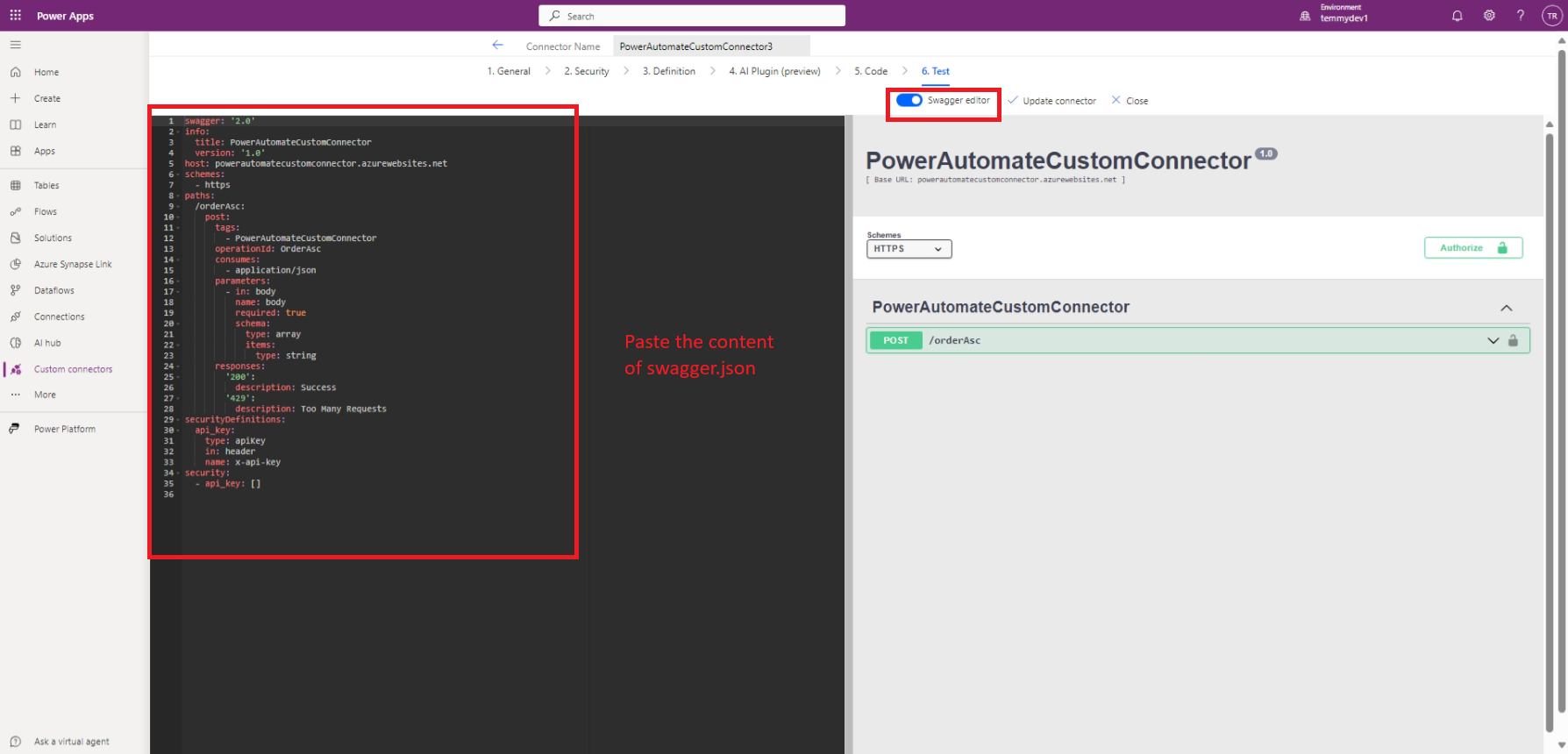
Task: Open notifications bell icon
Action: (1458, 16)
